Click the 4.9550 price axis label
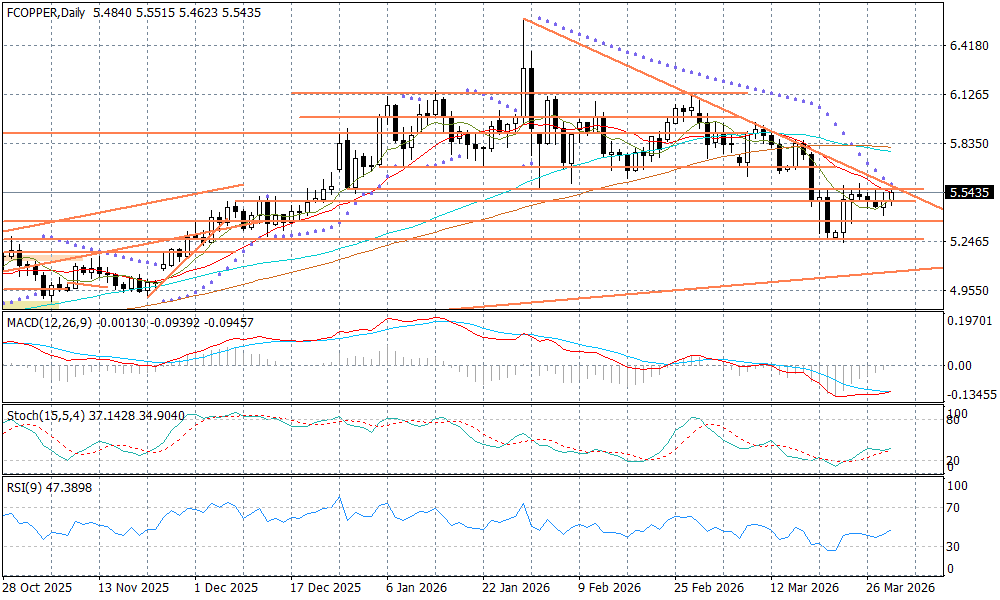The height and width of the screenshot is (600, 1000). pyautogui.click(x=968, y=291)
